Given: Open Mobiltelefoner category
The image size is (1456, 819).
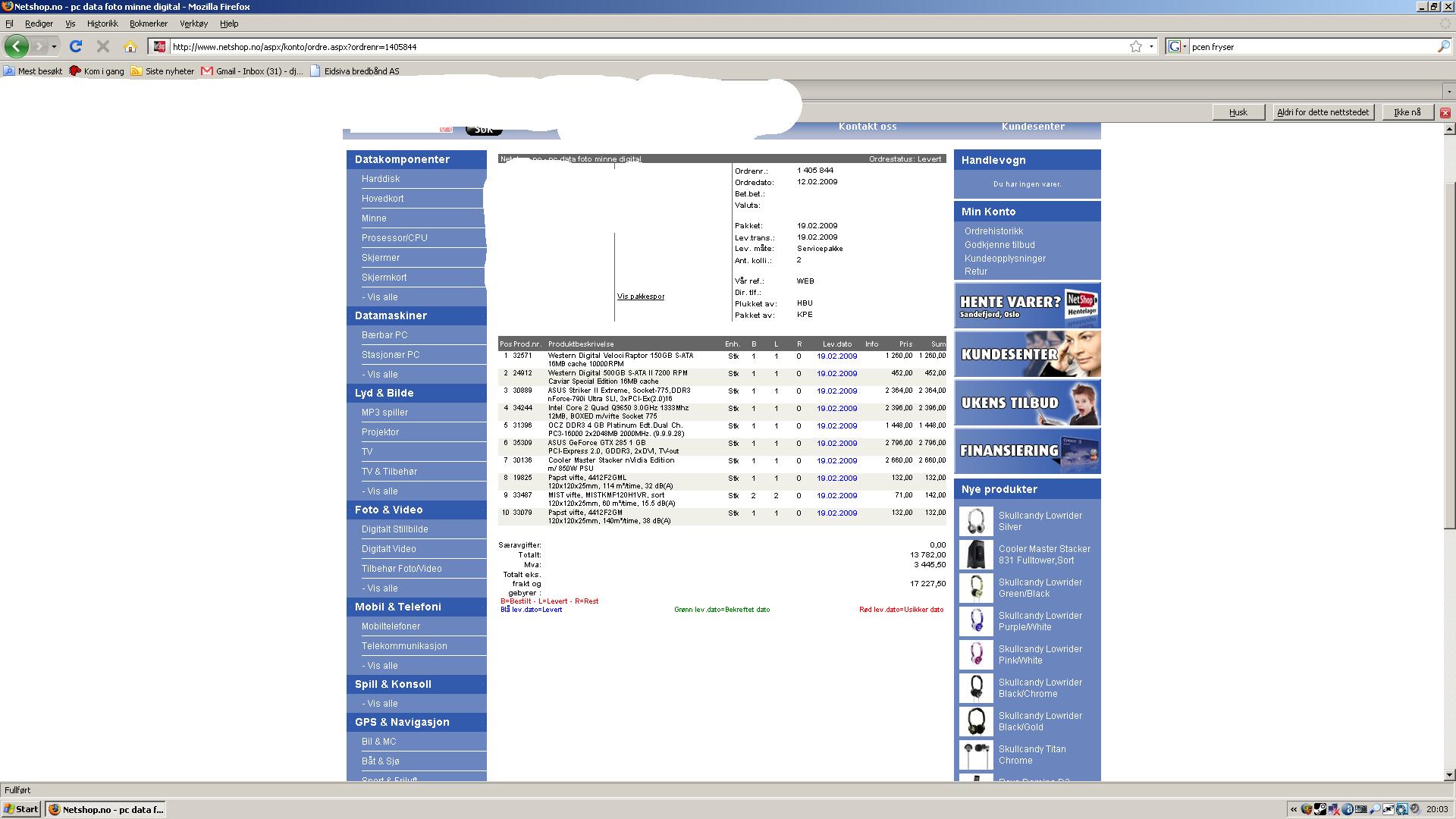Looking at the screenshot, I should [391, 626].
